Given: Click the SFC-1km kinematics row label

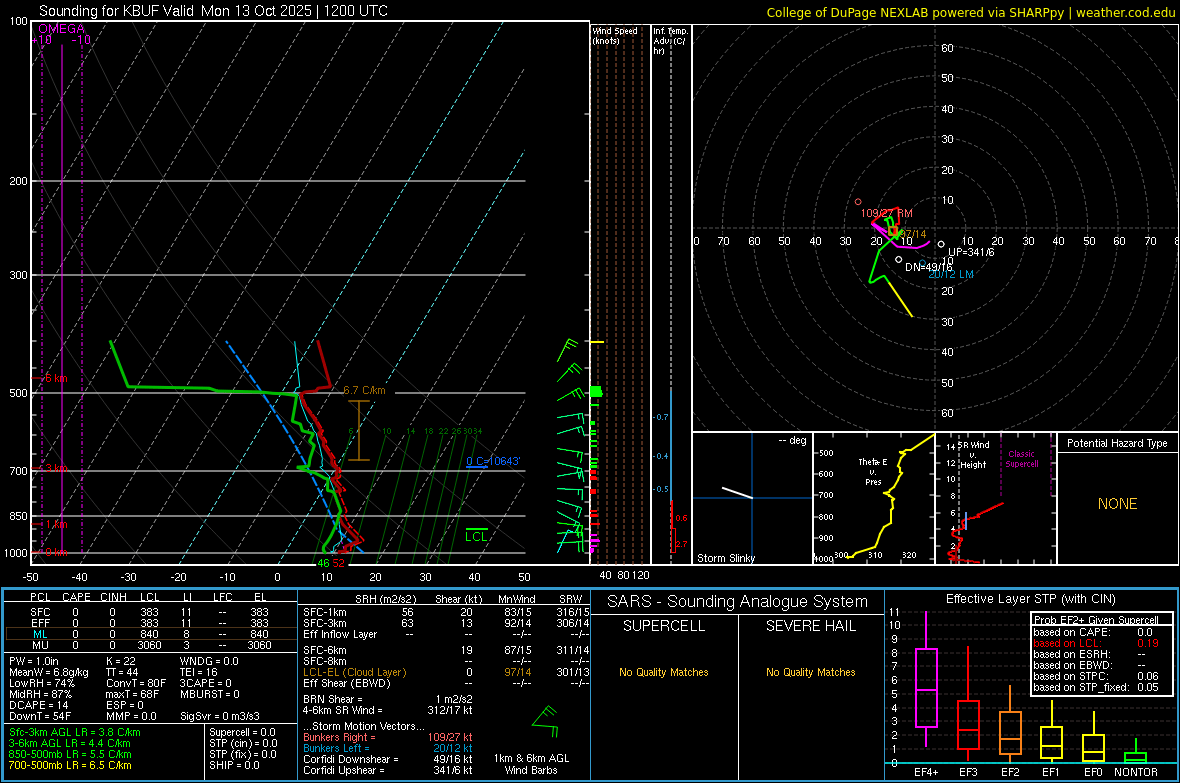Looking at the screenshot, I should 325,612.
